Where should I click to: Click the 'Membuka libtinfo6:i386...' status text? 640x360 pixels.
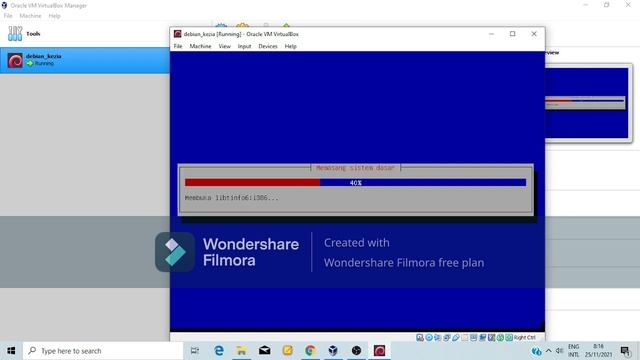tap(232, 198)
